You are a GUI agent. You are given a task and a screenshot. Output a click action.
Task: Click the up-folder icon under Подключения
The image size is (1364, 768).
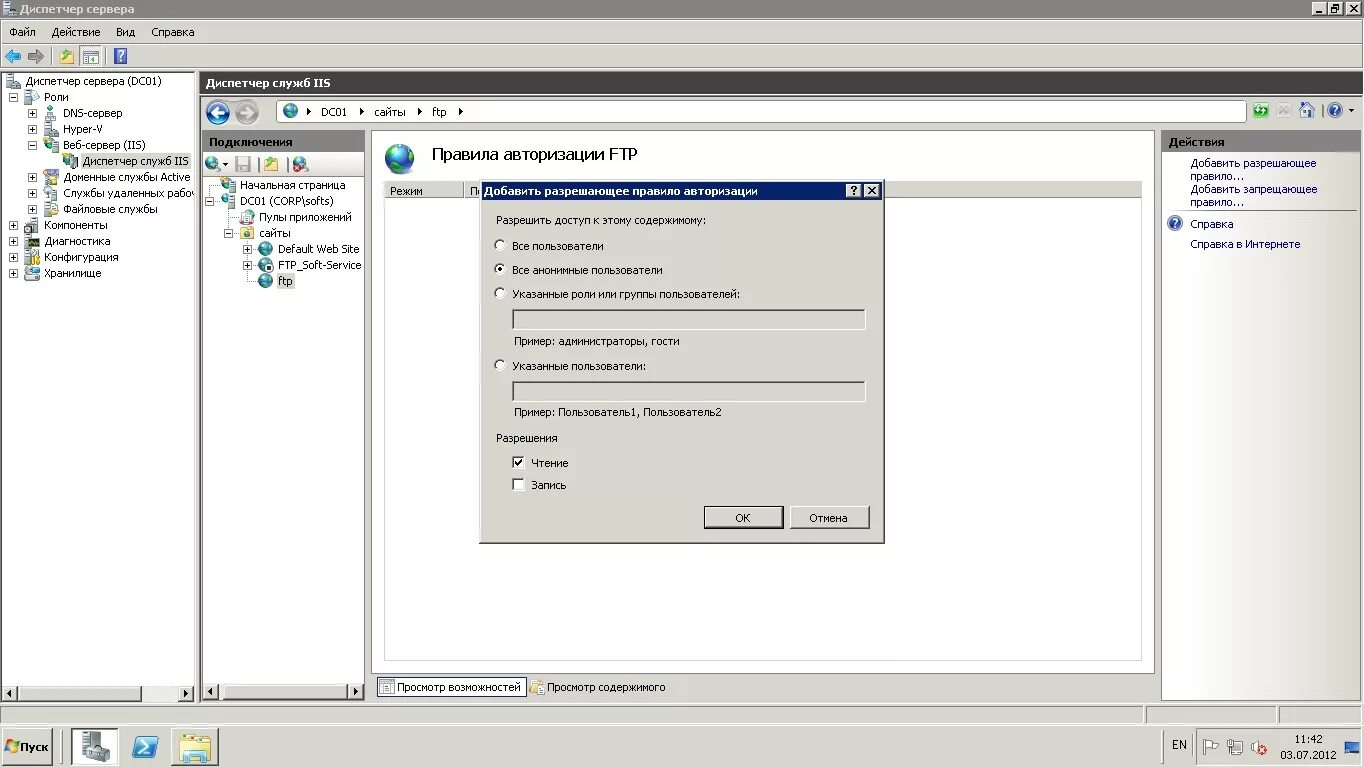coord(270,164)
